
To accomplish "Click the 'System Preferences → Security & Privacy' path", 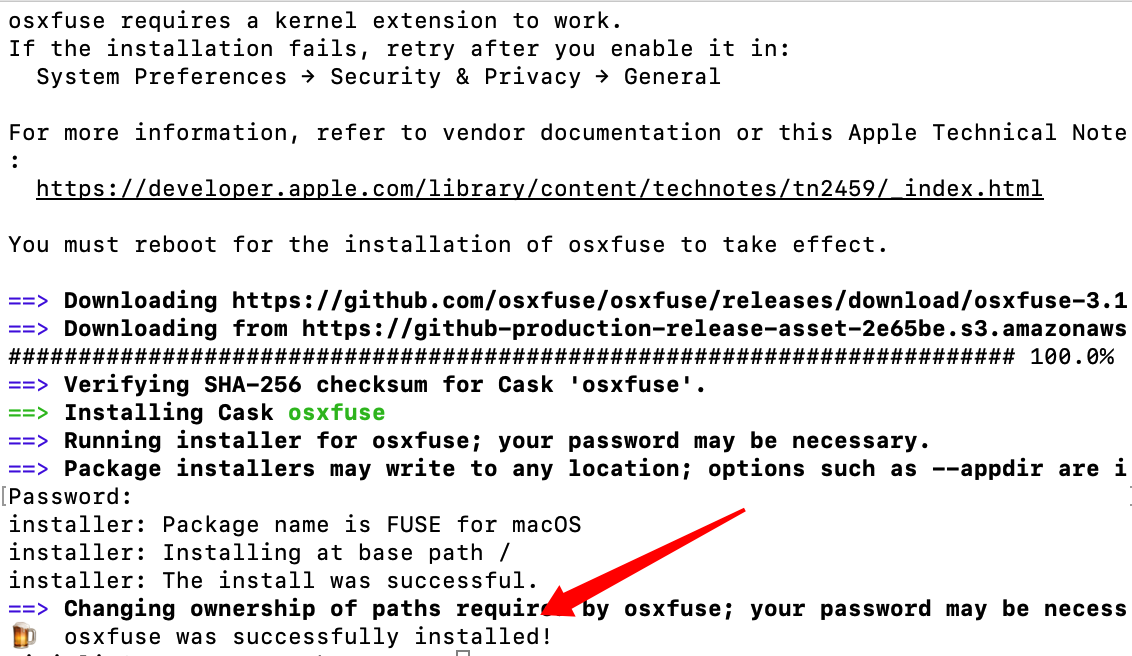I will pyautogui.click(x=378, y=76).
